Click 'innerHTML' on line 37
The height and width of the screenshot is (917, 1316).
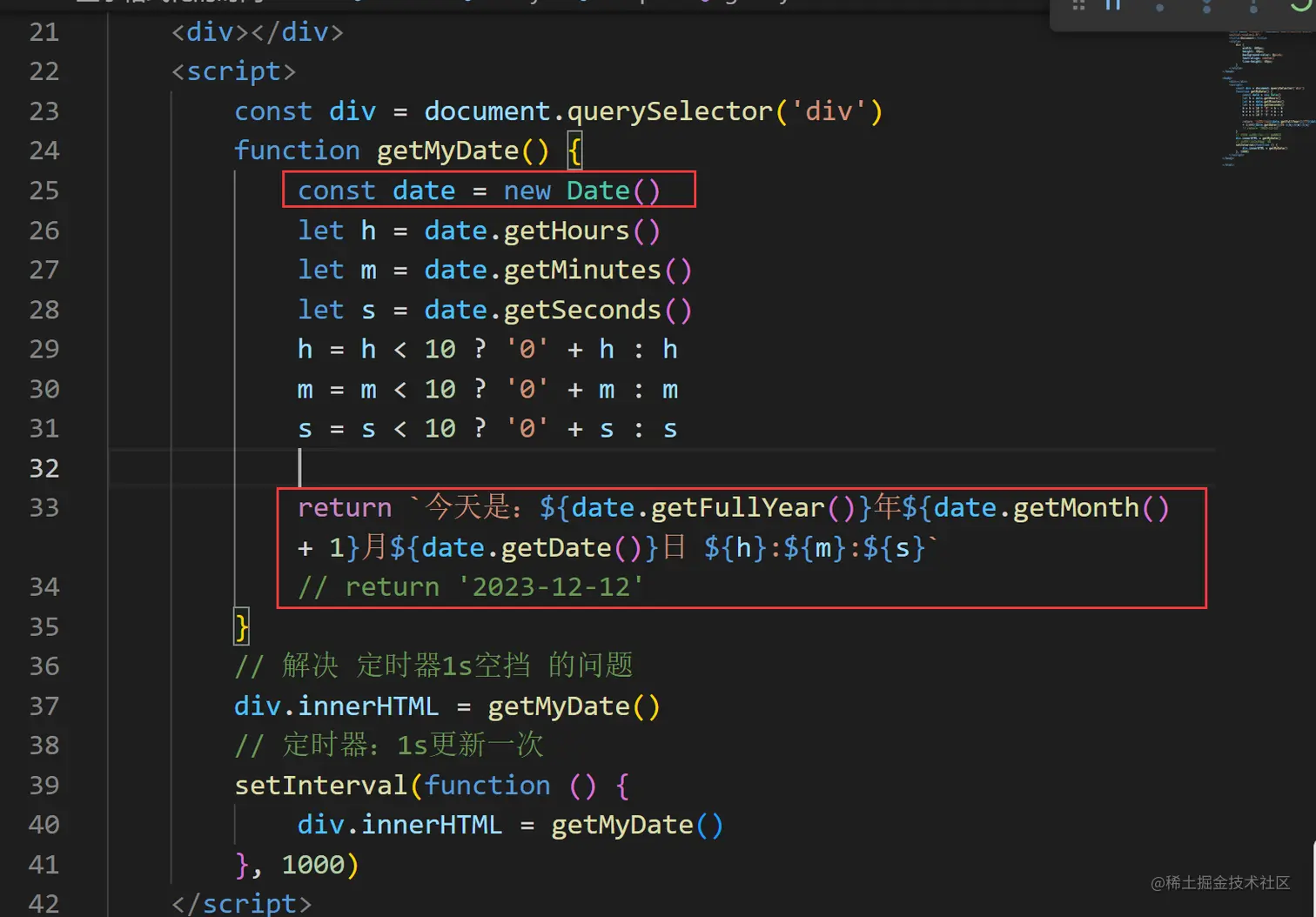(x=368, y=706)
